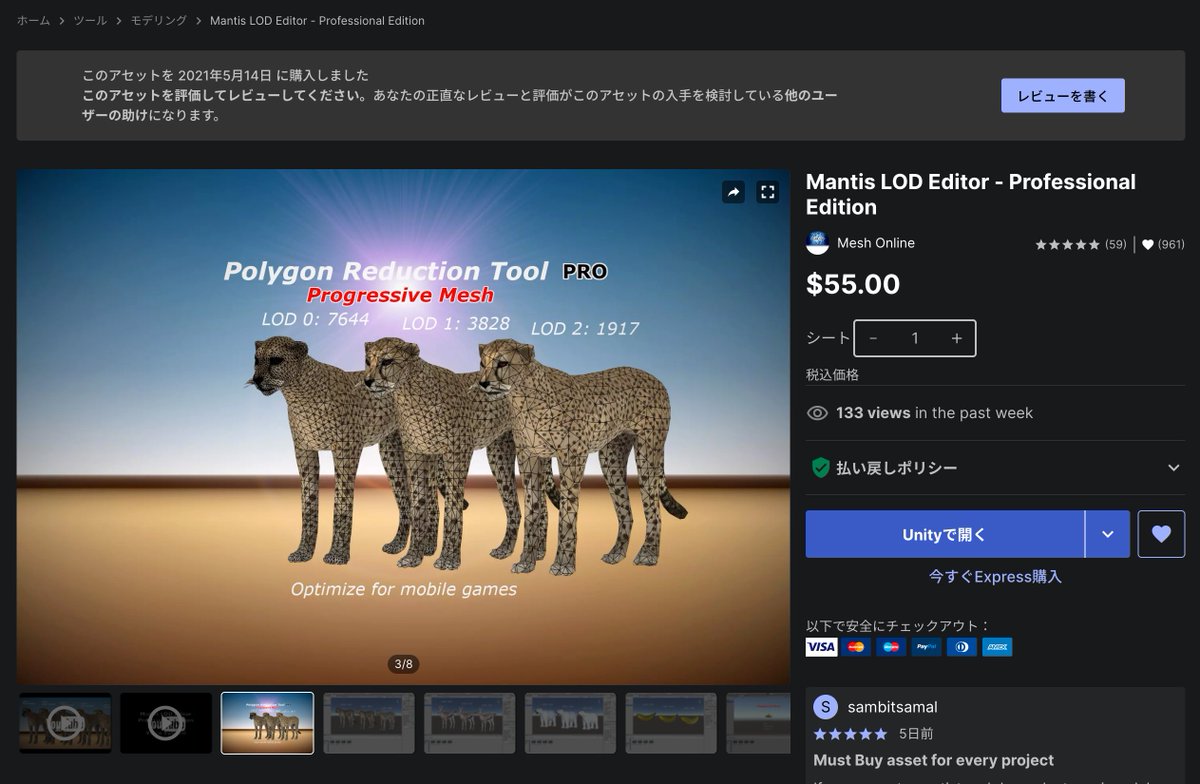Screen dimensions: 1200x784
Task: Click the Mantis LOD Editor breadcrumb text
Action: point(317,21)
